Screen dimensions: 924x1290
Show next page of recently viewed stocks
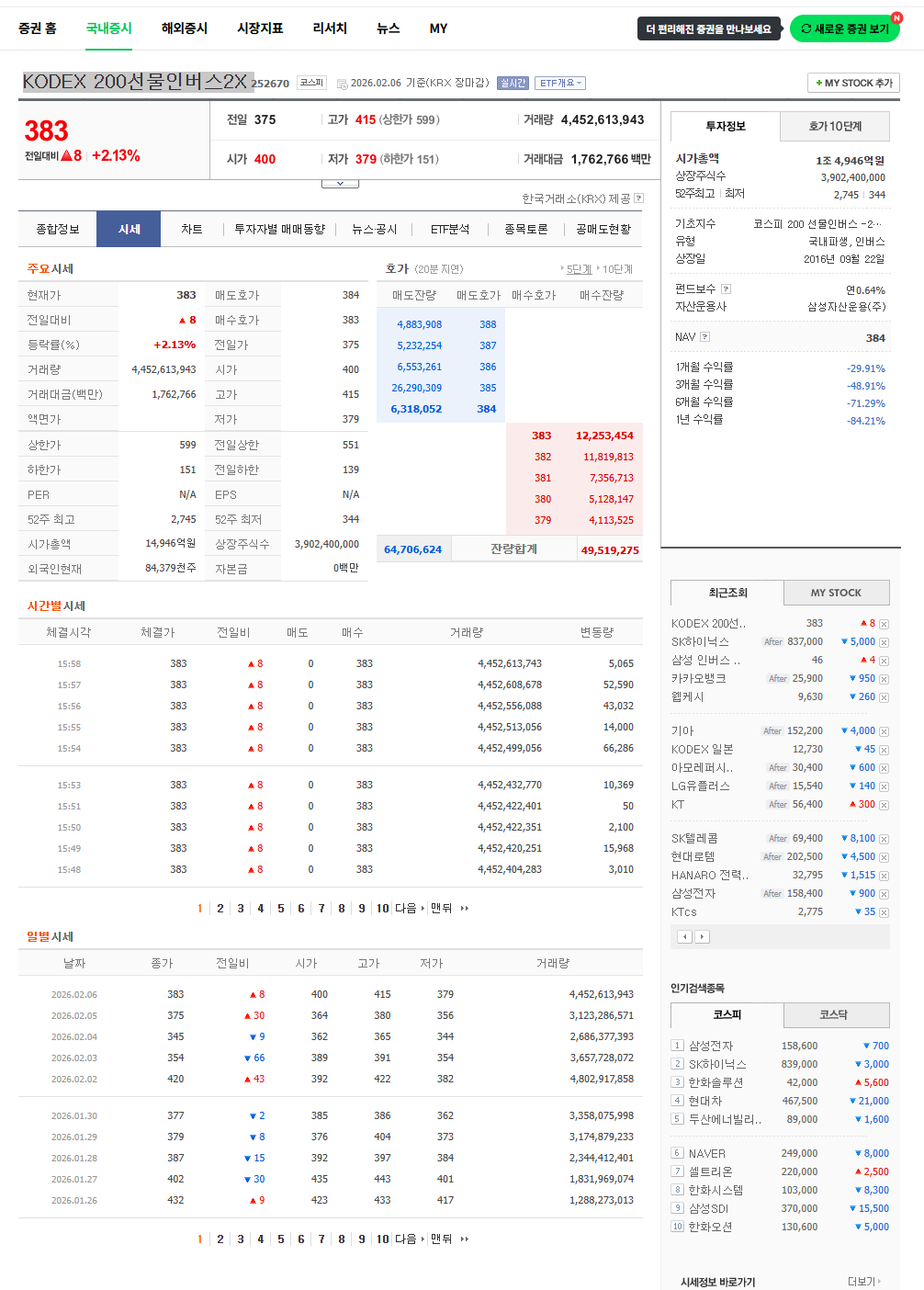[x=702, y=937]
